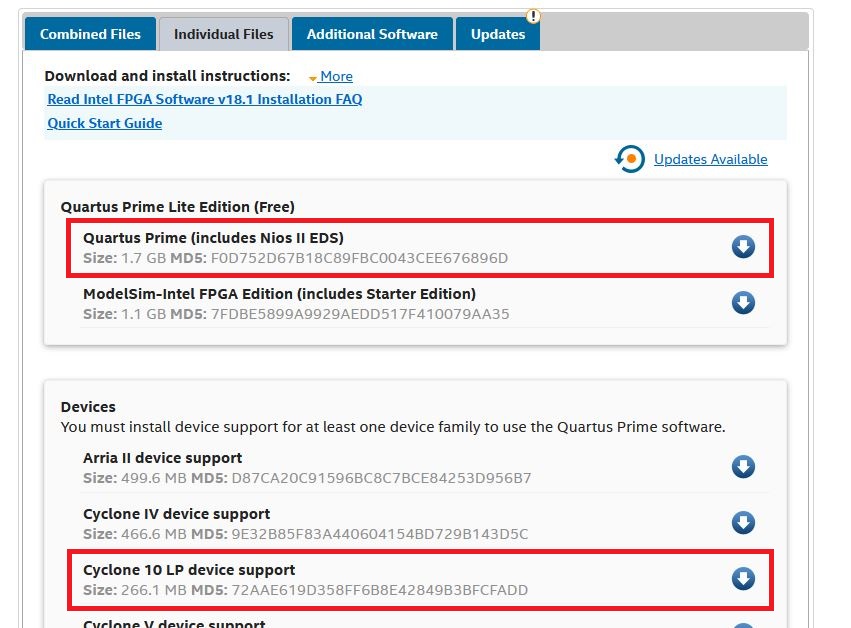Download ModelSim-Intel FPGA Edition installer
Screen dimensions: 851x628
(x=742, y=303)
